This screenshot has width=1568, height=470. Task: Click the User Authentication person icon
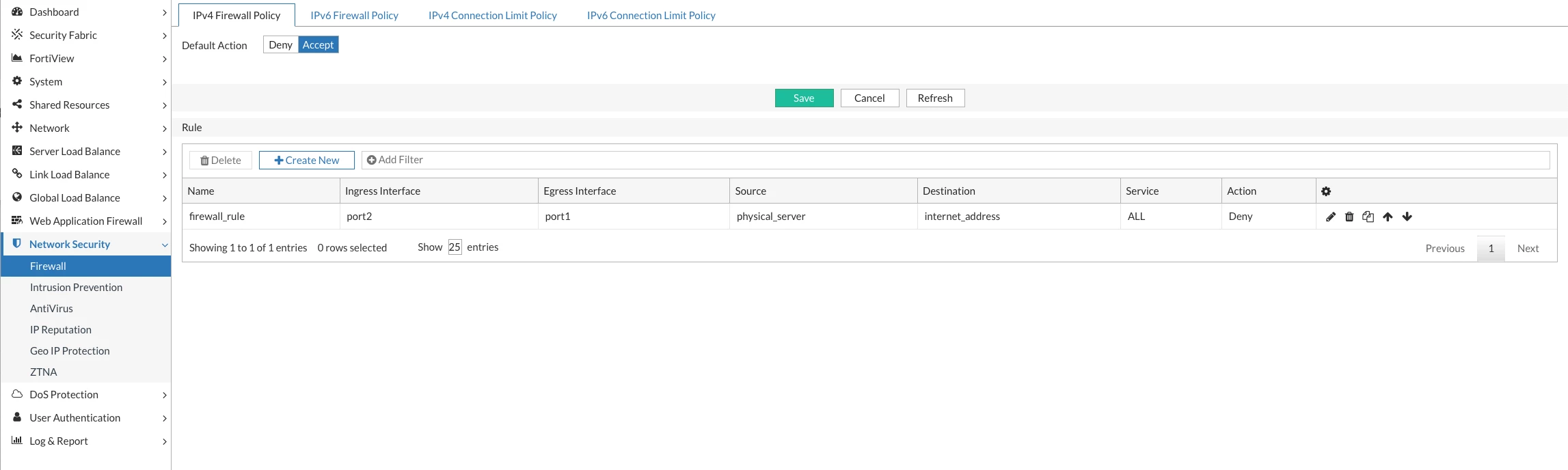(17, 417)
